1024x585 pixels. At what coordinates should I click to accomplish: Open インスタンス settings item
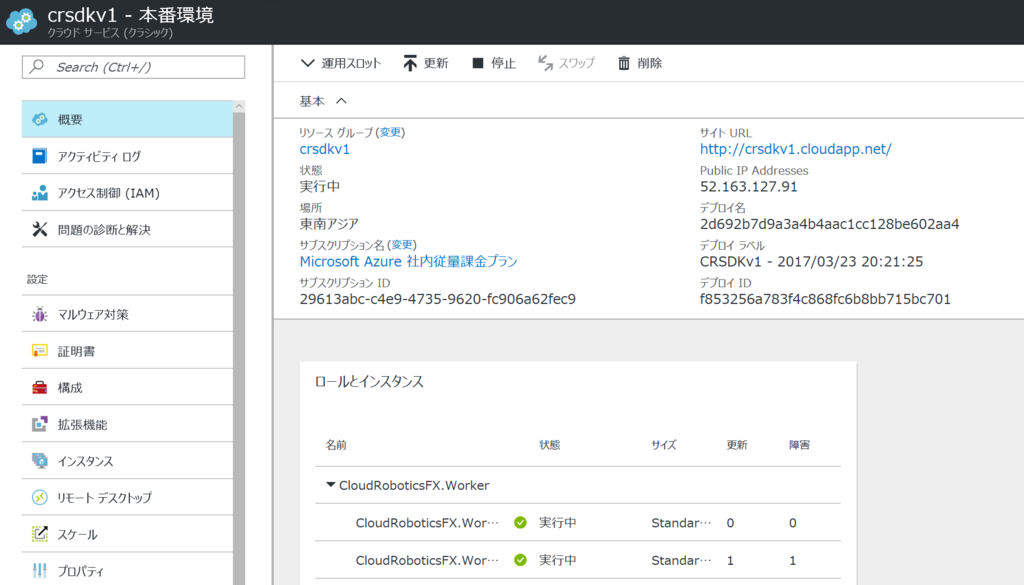127,461
